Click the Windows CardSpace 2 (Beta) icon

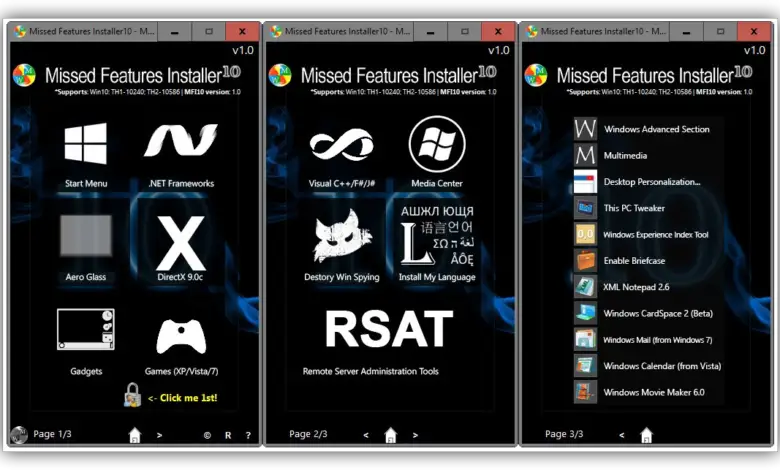click(585, 313)
